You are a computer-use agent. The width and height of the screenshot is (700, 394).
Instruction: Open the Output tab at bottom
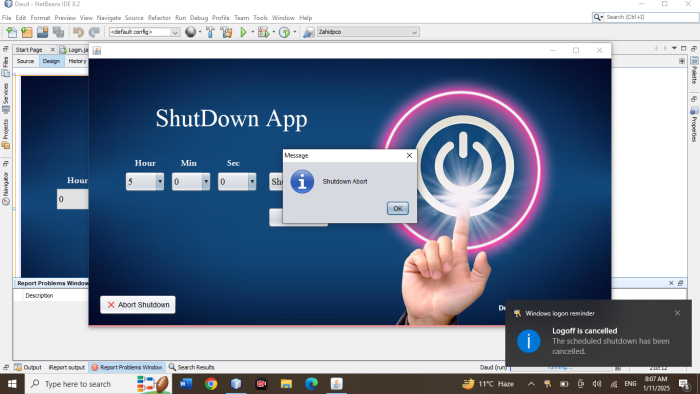point(28,367)
